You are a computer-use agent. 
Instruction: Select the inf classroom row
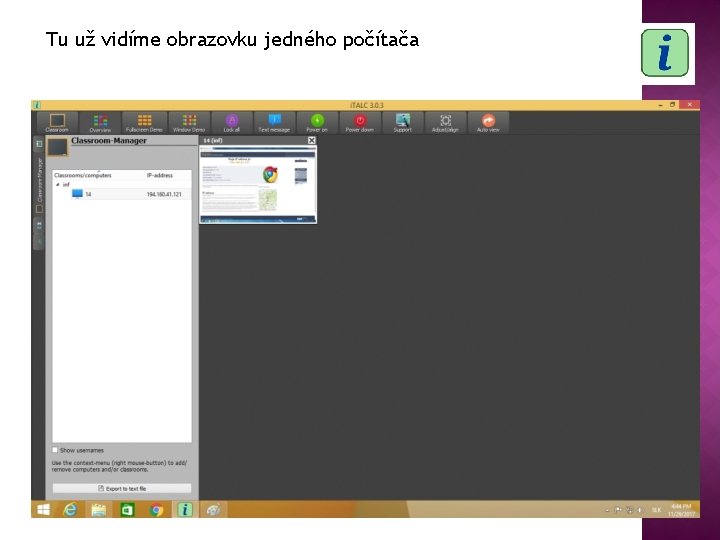click(x=122, y=185)
